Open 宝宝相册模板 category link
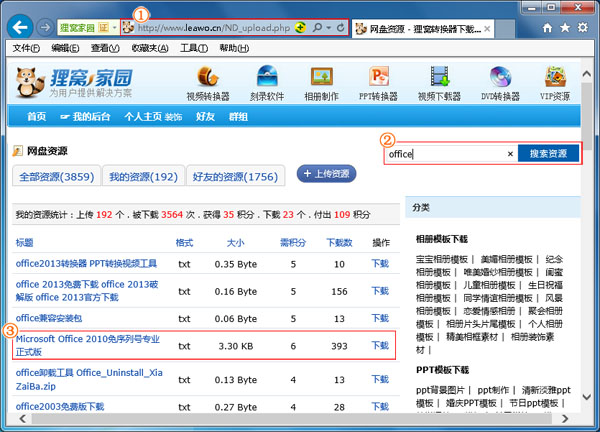Screen dimensions: 600x432 442,259
